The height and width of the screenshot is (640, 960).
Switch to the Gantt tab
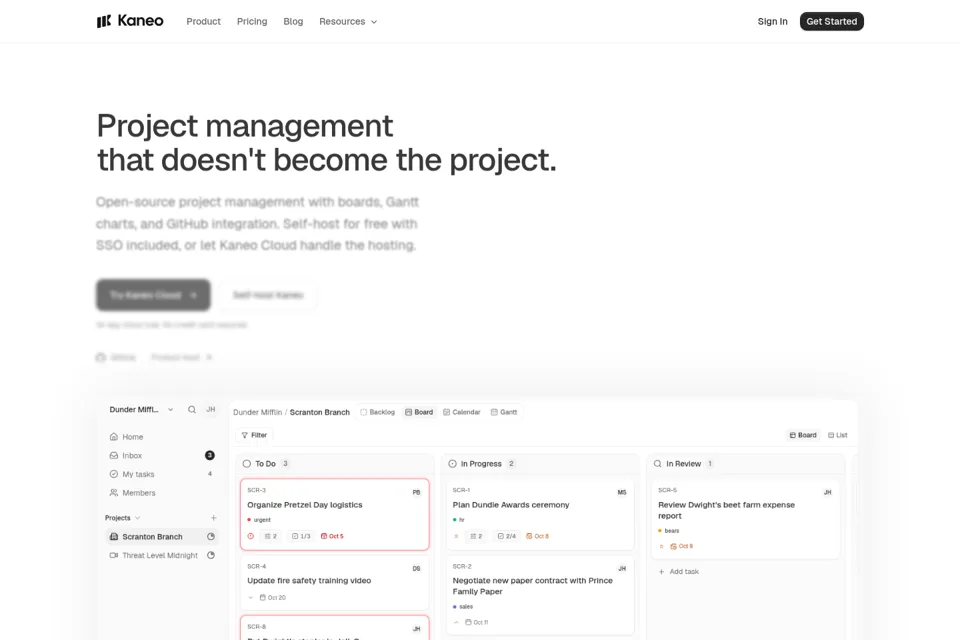tap(504, 412)
